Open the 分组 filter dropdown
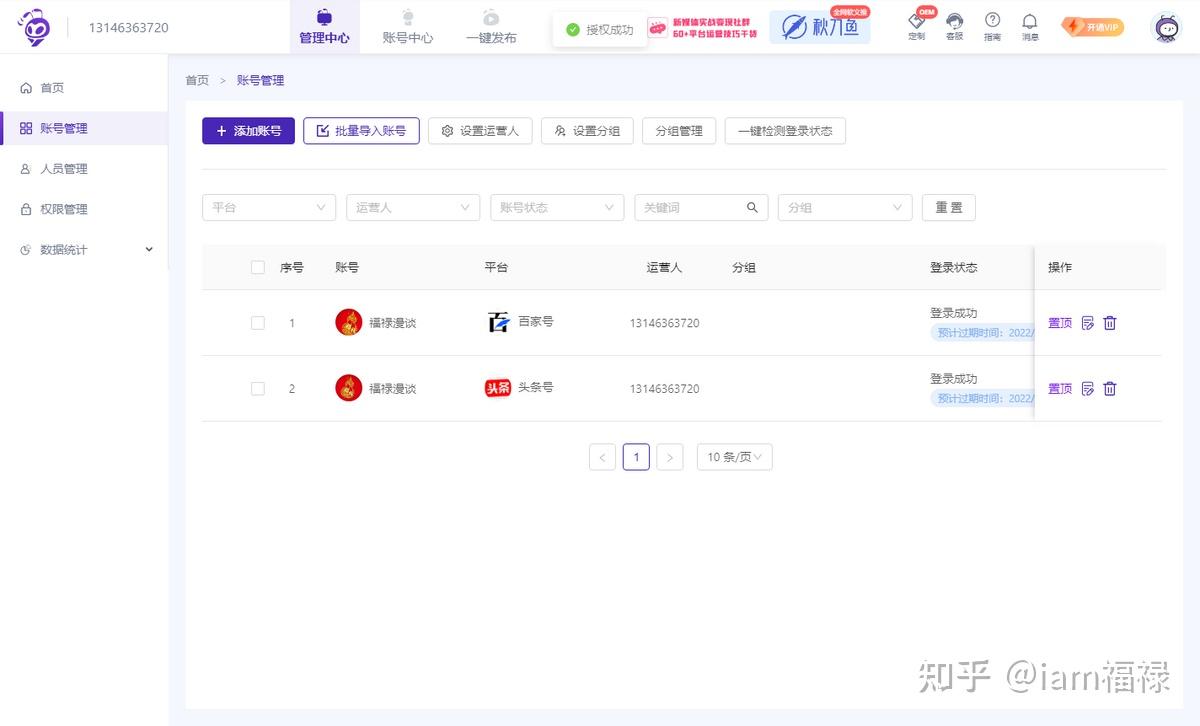The width and height of the screenshot is (1200, 726). point(845,207)
